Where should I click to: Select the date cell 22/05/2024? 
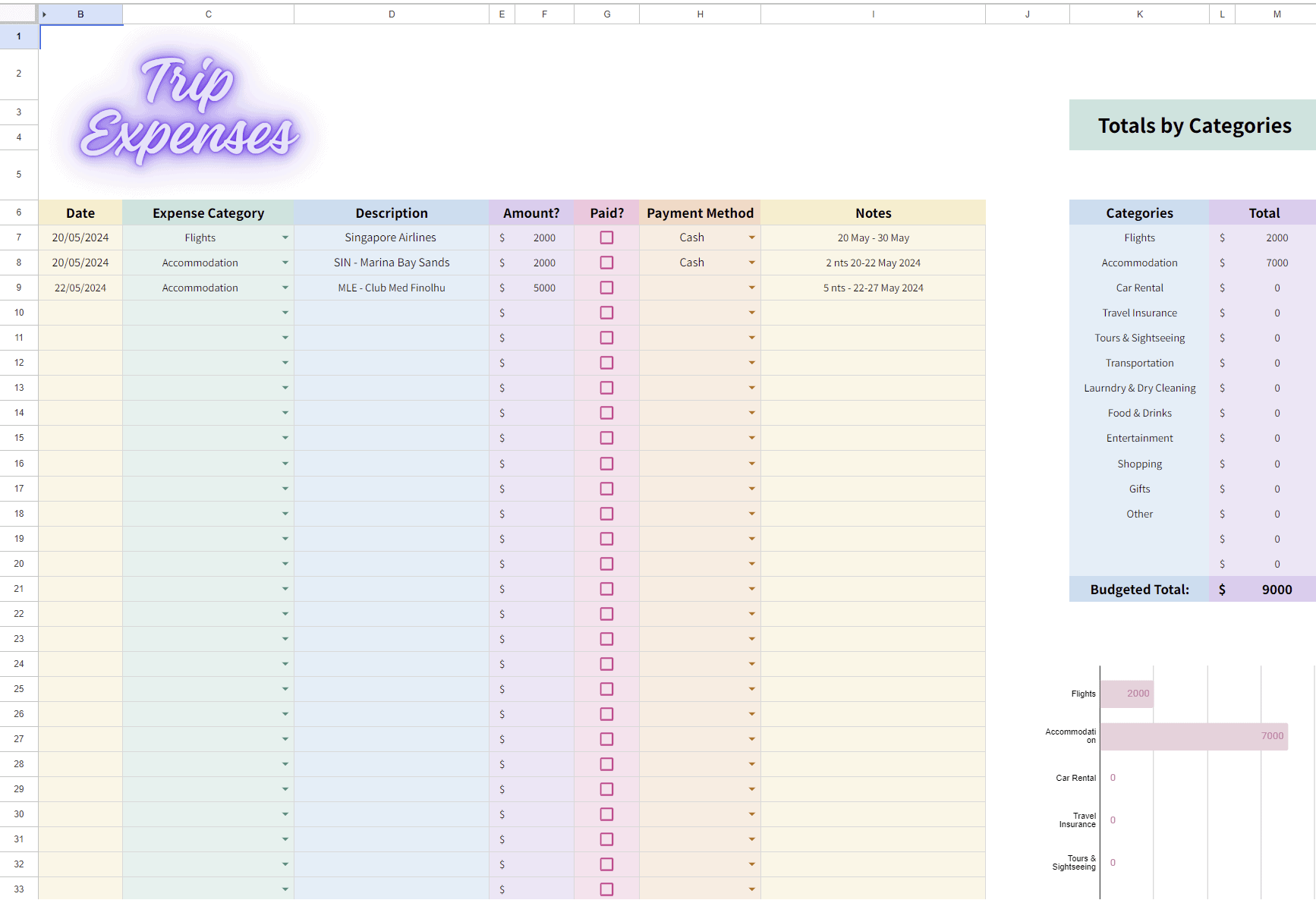tap(80, 288)
